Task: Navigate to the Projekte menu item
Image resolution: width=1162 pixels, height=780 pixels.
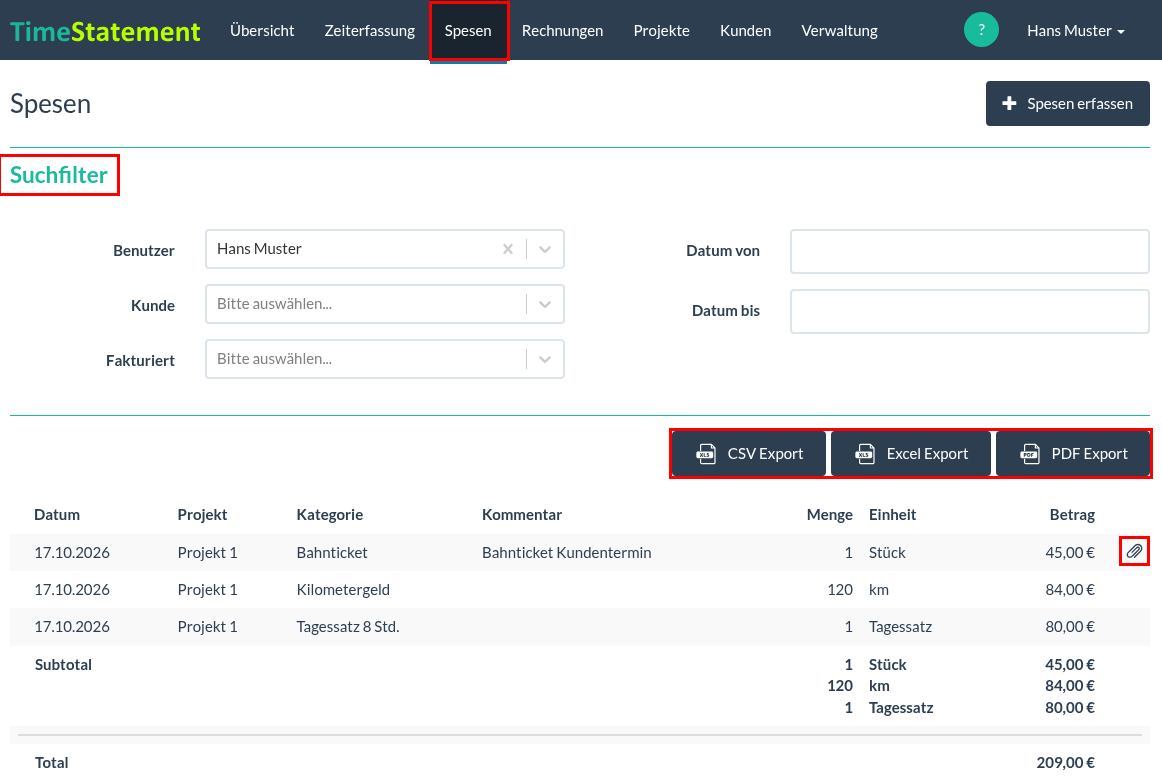Action: [x=661, y=30]
